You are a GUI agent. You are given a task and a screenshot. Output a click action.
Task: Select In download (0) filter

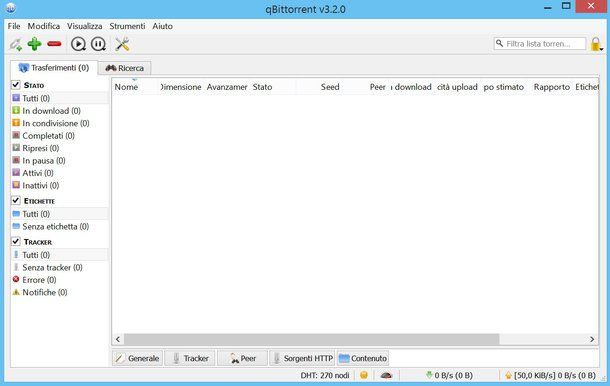[x=60, y=111]
